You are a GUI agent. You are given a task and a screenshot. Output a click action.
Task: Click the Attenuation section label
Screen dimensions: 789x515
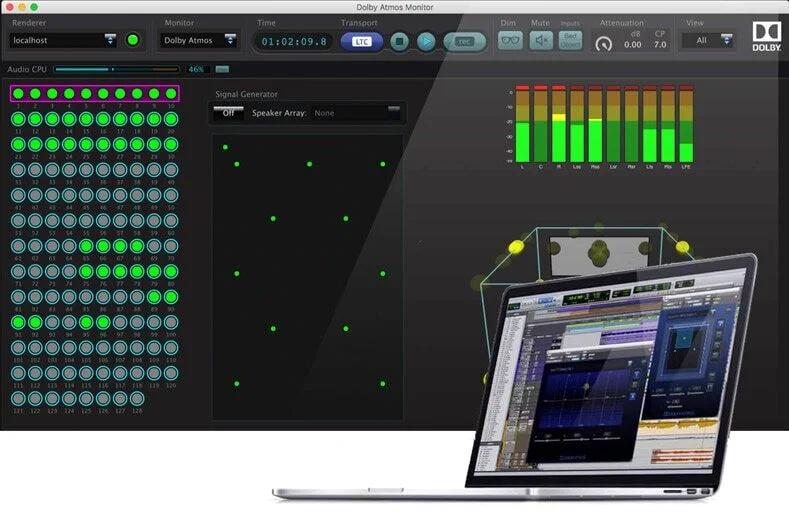[x=621, y=23]
